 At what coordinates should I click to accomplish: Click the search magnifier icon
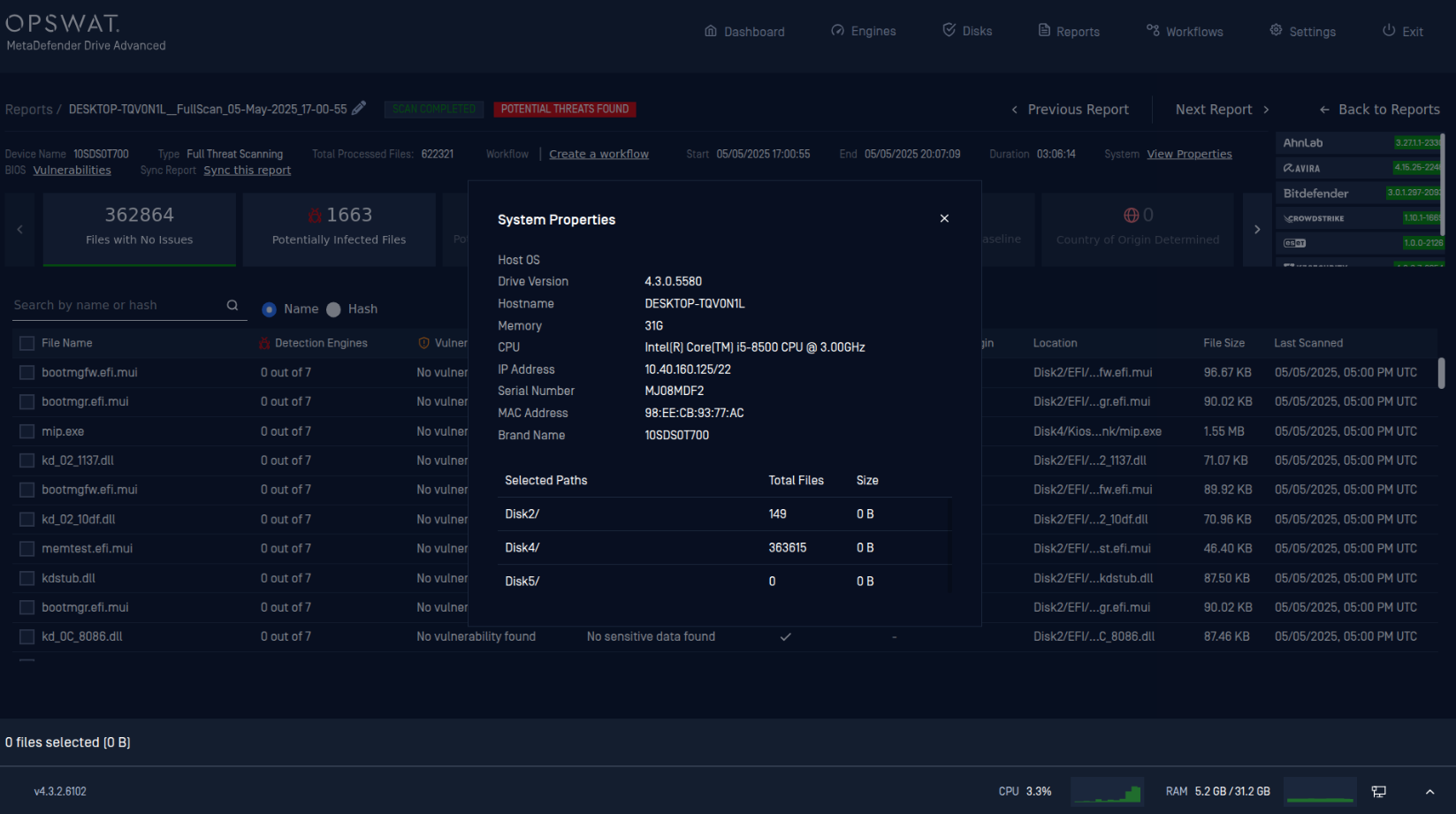point(233,305)
